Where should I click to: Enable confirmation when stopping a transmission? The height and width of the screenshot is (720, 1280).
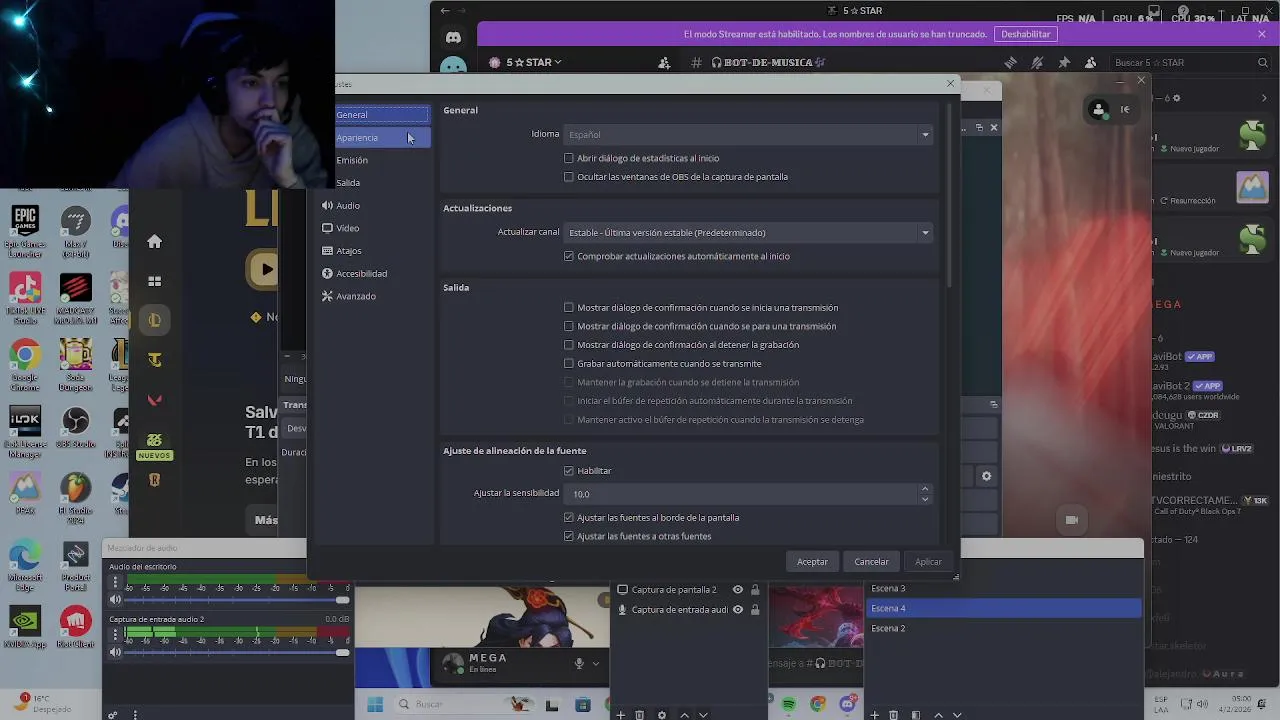(x=569, y=326)
